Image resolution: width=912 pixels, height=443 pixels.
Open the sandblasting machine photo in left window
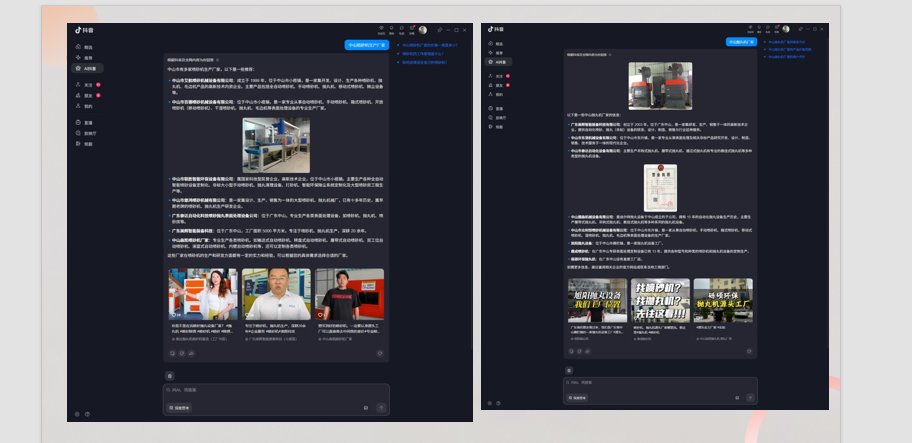pos(276,145)
